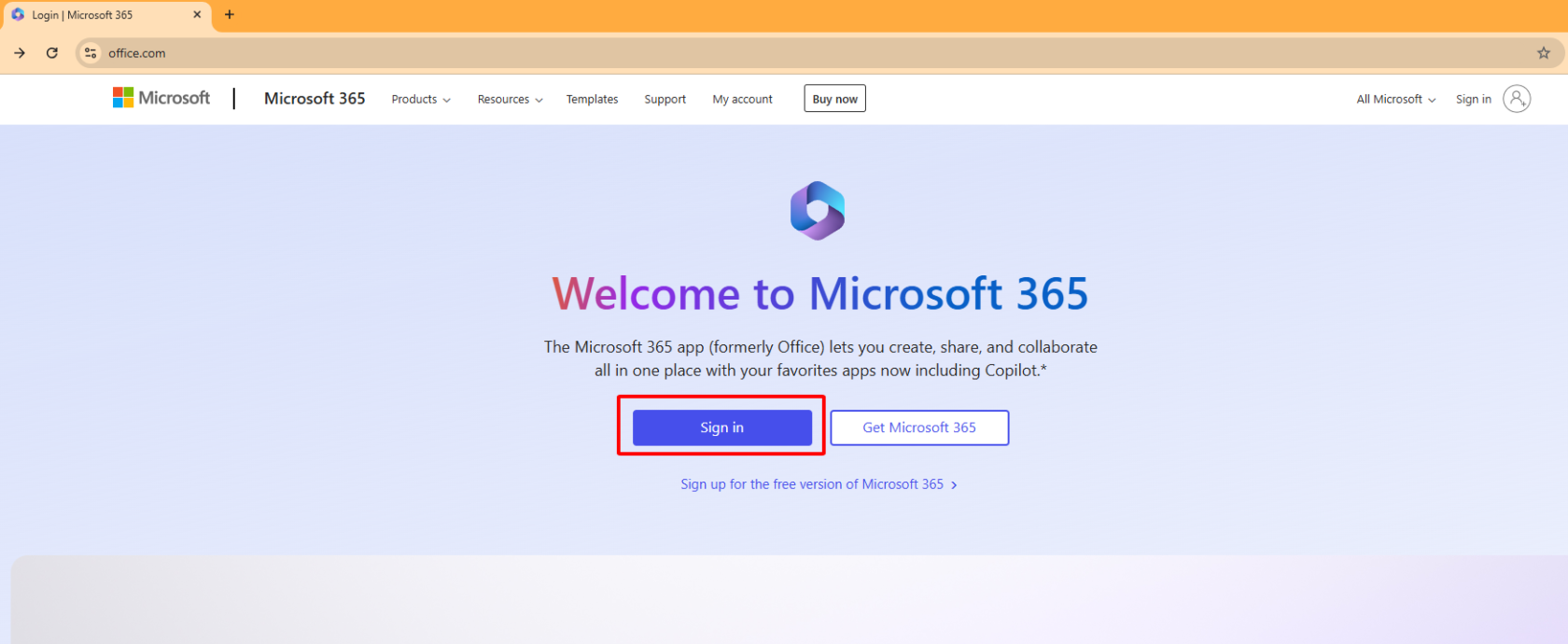Open a new browser tab
The width and height of the screenshot is (1568, 644).
click(230, 15)
